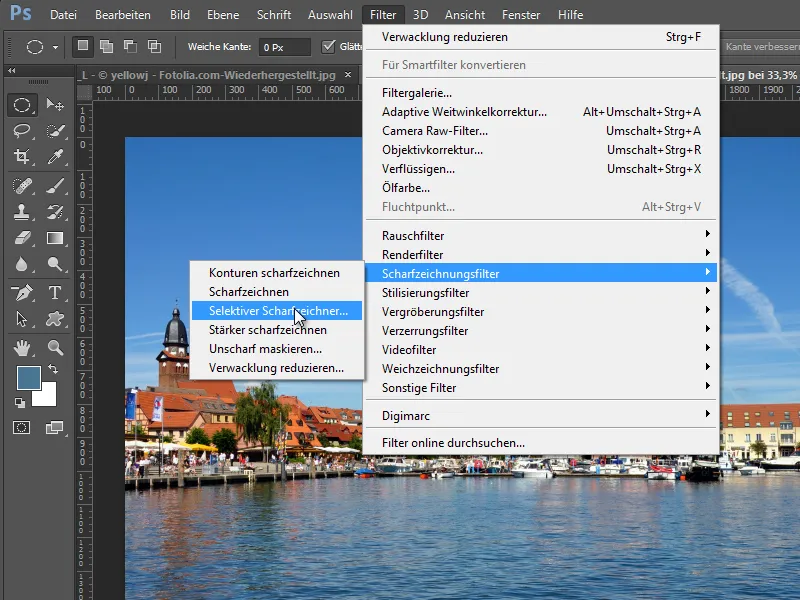Viewport: 800px width, 600px height.
Task: Select the Path Selection tool
Action: [x=21, y=319]
